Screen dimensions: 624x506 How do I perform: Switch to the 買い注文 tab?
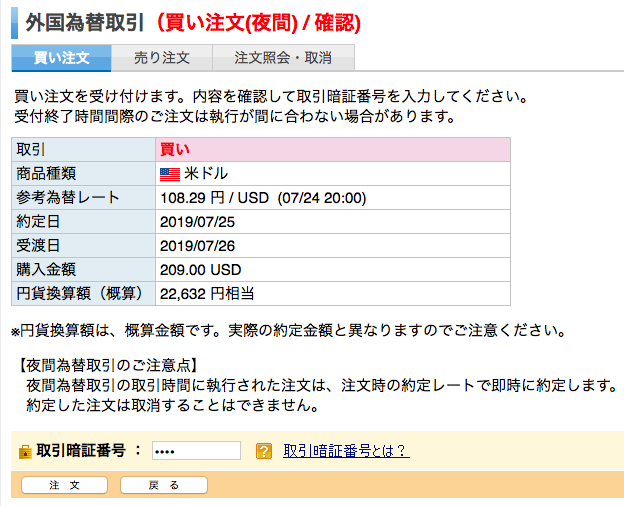pyautogui.click(x=61, y=58)
